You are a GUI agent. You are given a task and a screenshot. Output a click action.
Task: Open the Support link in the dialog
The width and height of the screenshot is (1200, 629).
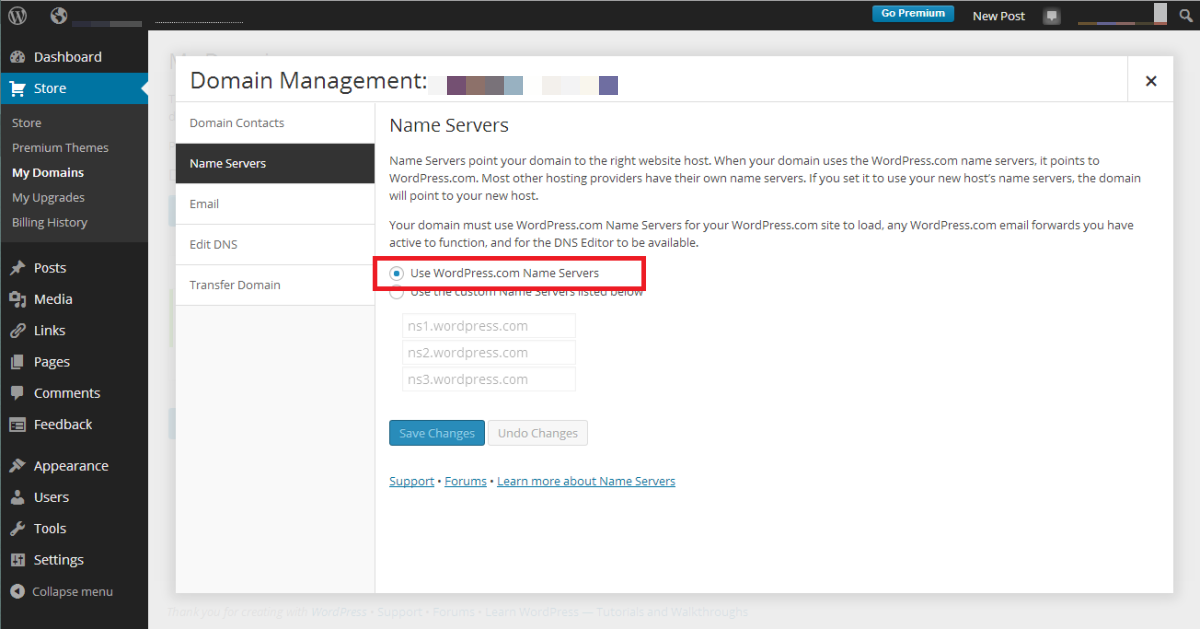click(x=412, y=481)
